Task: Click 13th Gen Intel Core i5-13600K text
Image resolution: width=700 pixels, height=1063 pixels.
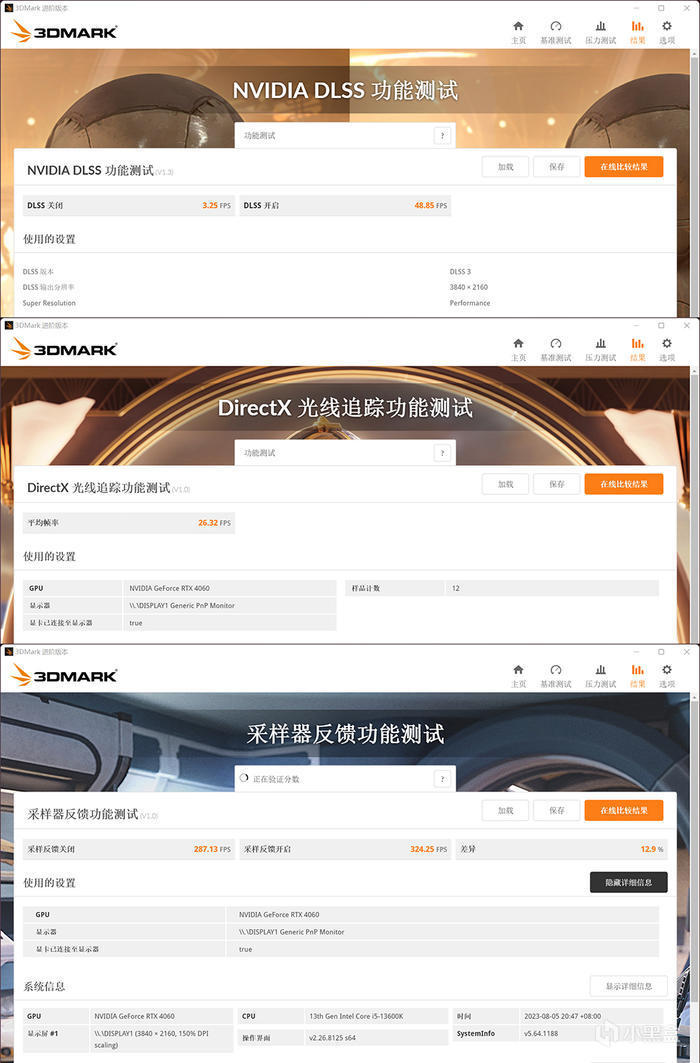Action: [356, 1016]
